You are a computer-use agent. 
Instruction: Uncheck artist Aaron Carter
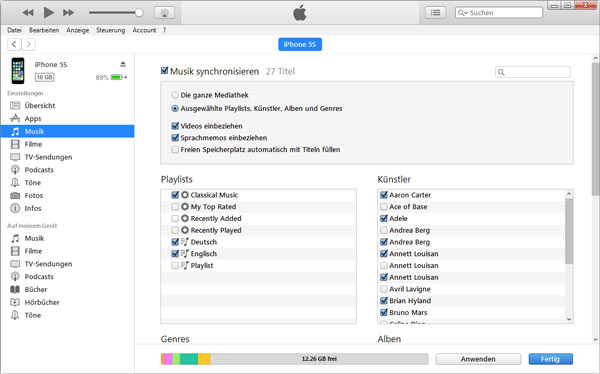[384, 195]
